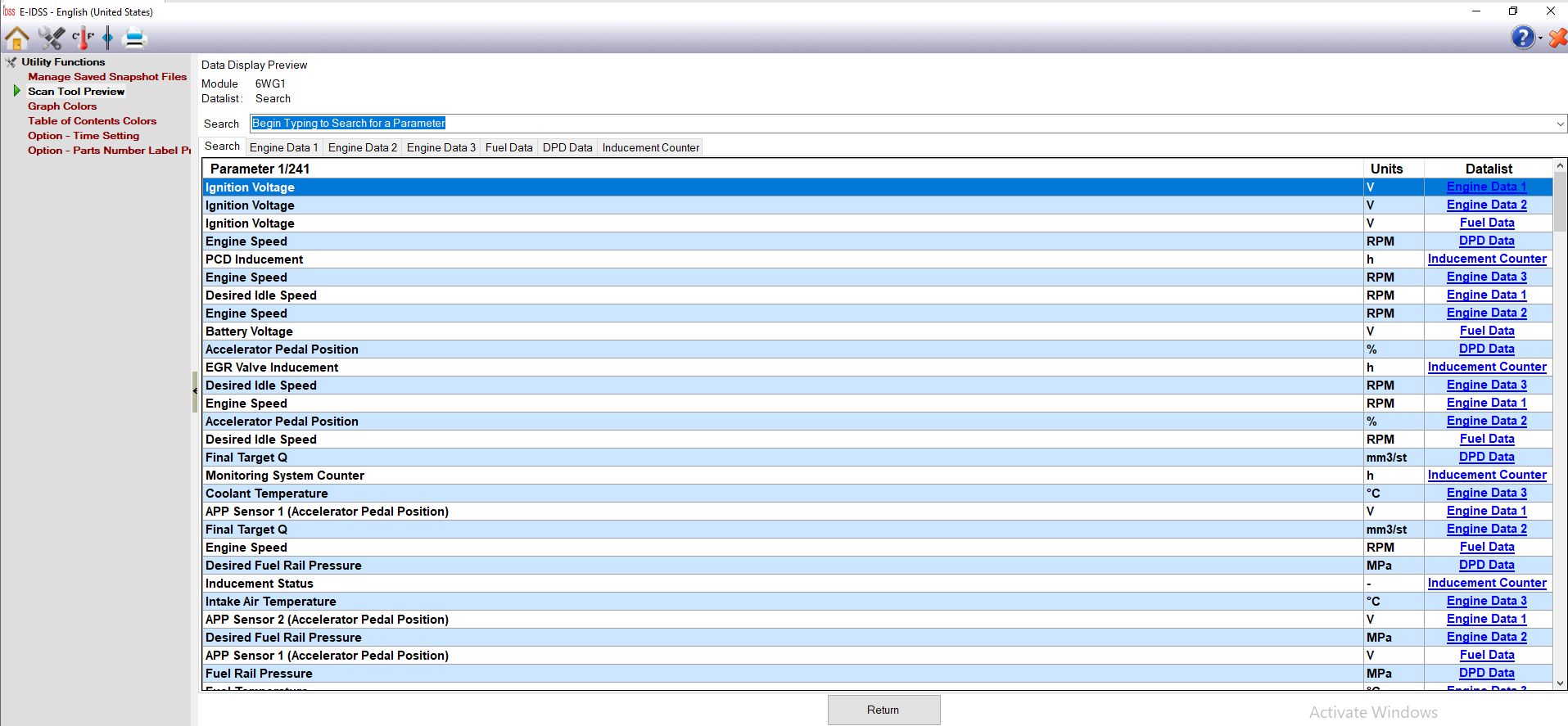1568x726 pixels.
Task: Switch to the Fuel Data tab
Action: [x=508, y=148]
